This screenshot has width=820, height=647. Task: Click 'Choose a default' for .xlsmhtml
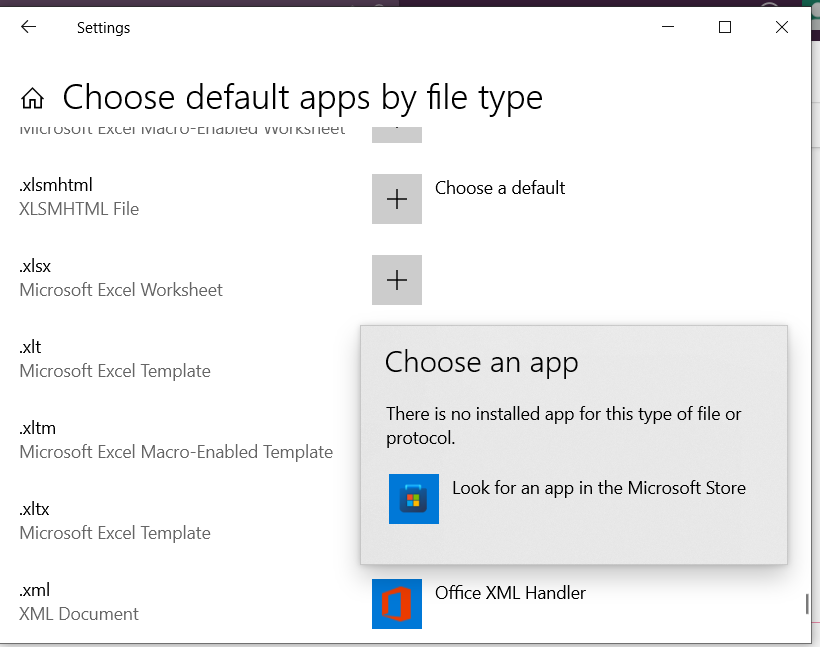coord(500,188)
